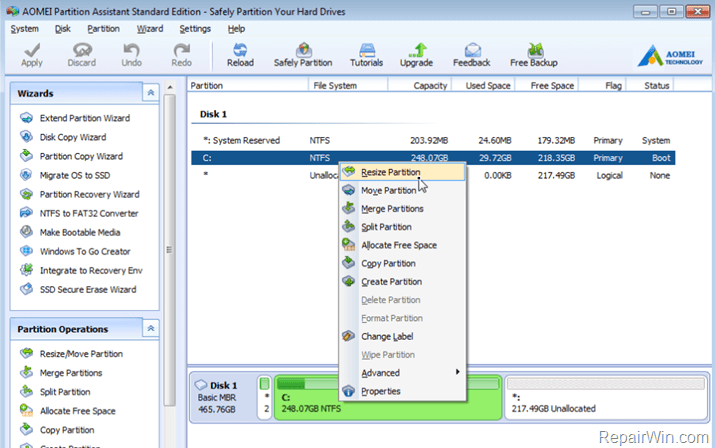Select the Disk 1 Basic MBR disk label
This screenshot has height=448, width=715.
[223, 397]
